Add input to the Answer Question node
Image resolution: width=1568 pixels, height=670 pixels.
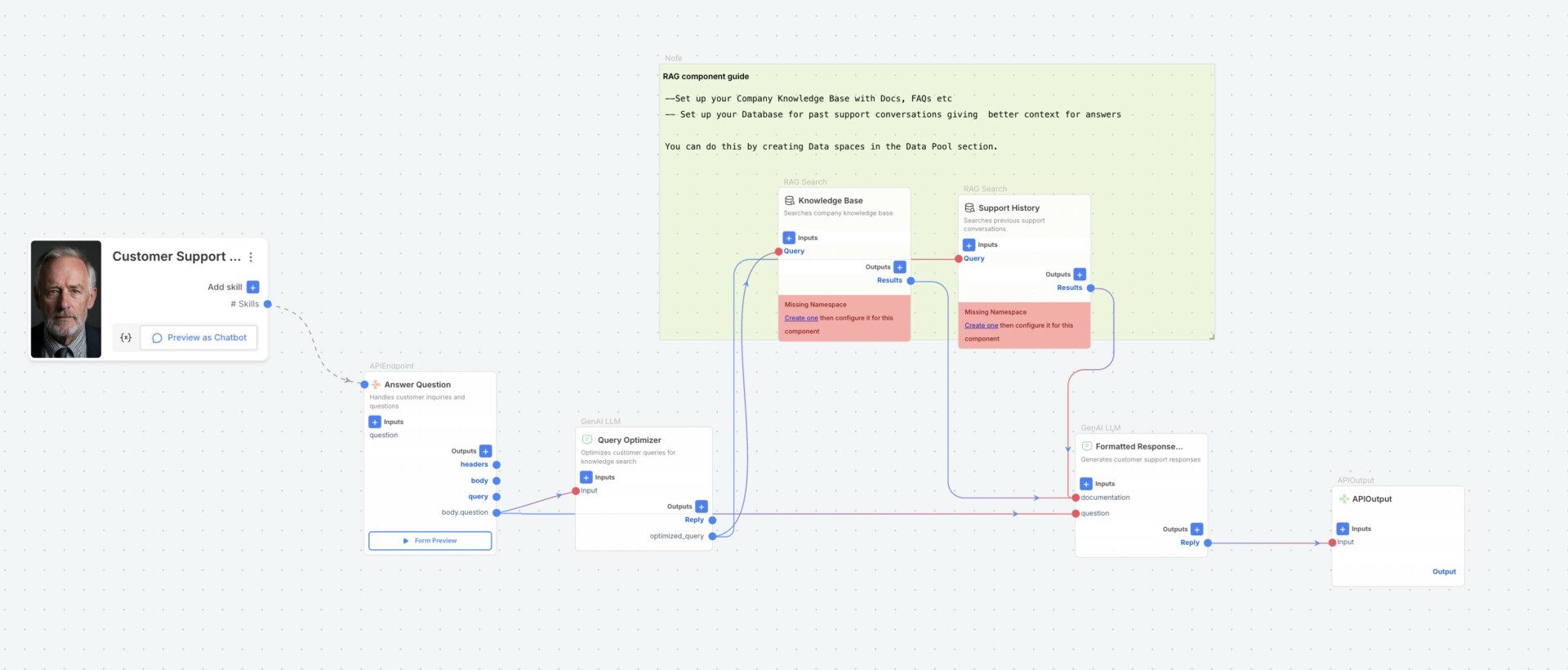375,422
